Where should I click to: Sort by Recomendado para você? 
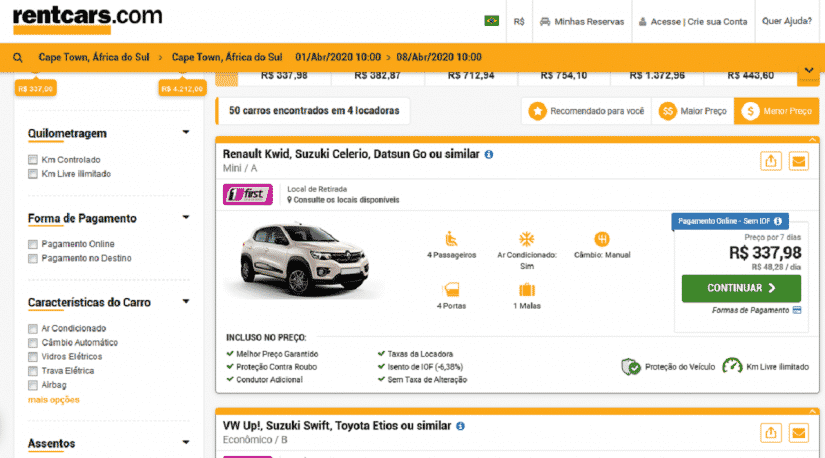(587, 111)
